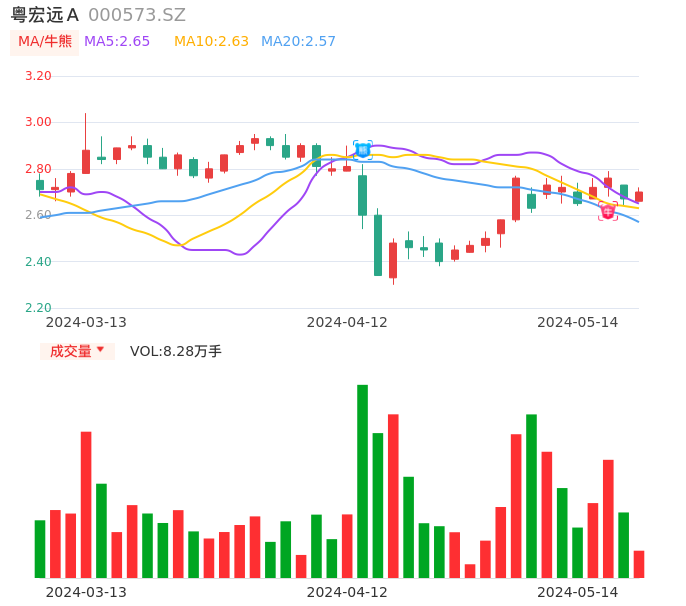
Task: Click the last red candlestick on the price chart
Action: (x=639, y=197)
